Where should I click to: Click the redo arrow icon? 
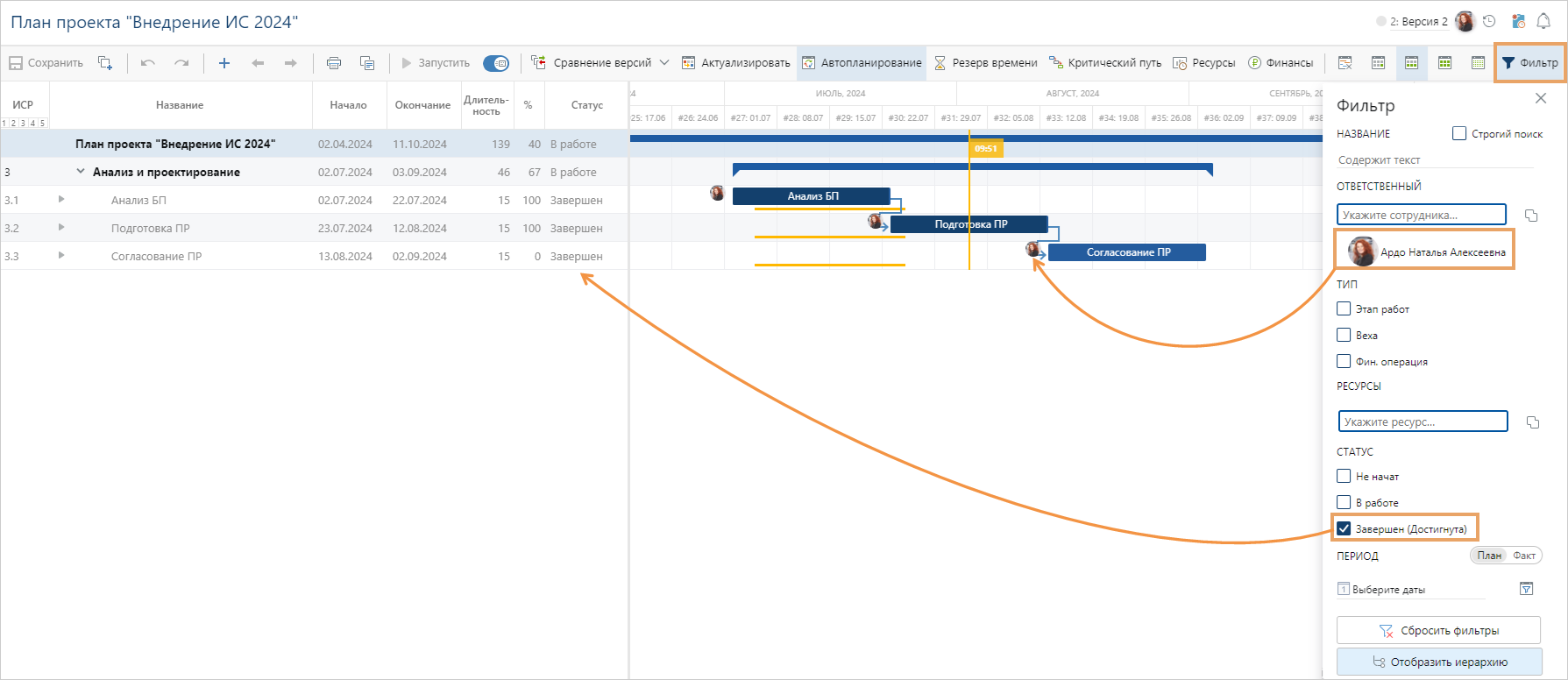tap(181, 63)
